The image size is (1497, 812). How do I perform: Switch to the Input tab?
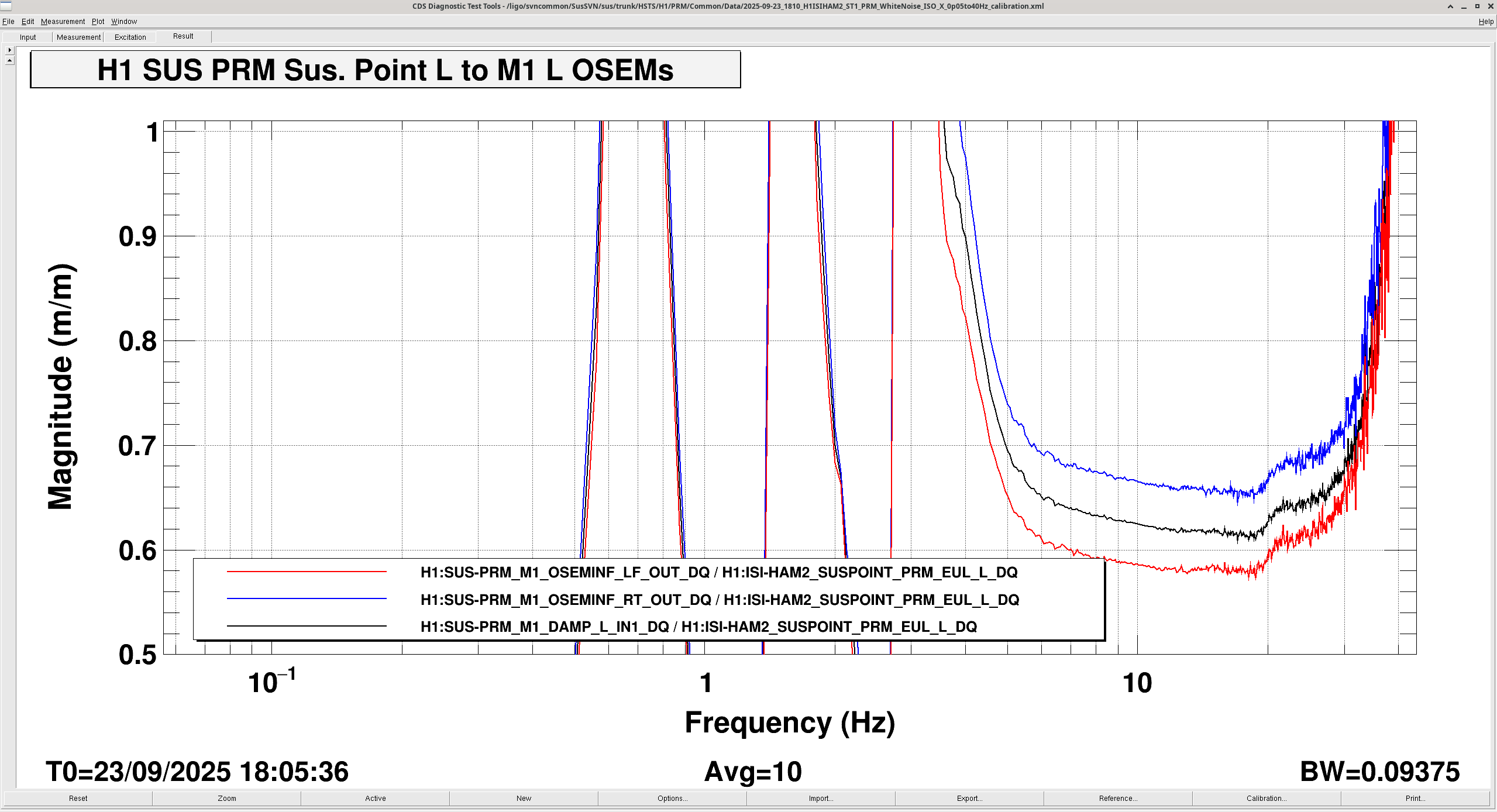point(27,37)
